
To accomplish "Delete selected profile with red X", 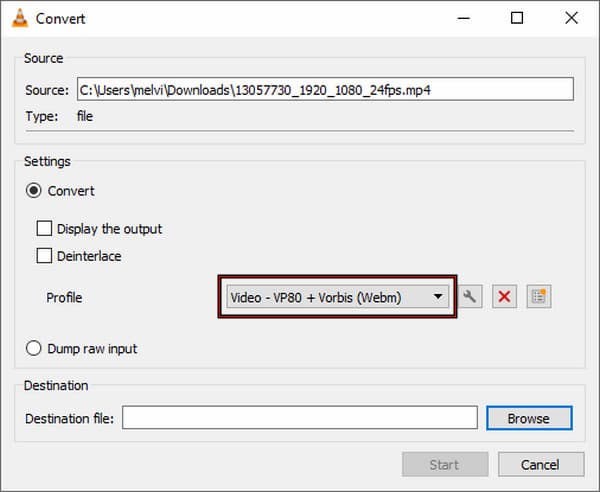I will [504, 297].
